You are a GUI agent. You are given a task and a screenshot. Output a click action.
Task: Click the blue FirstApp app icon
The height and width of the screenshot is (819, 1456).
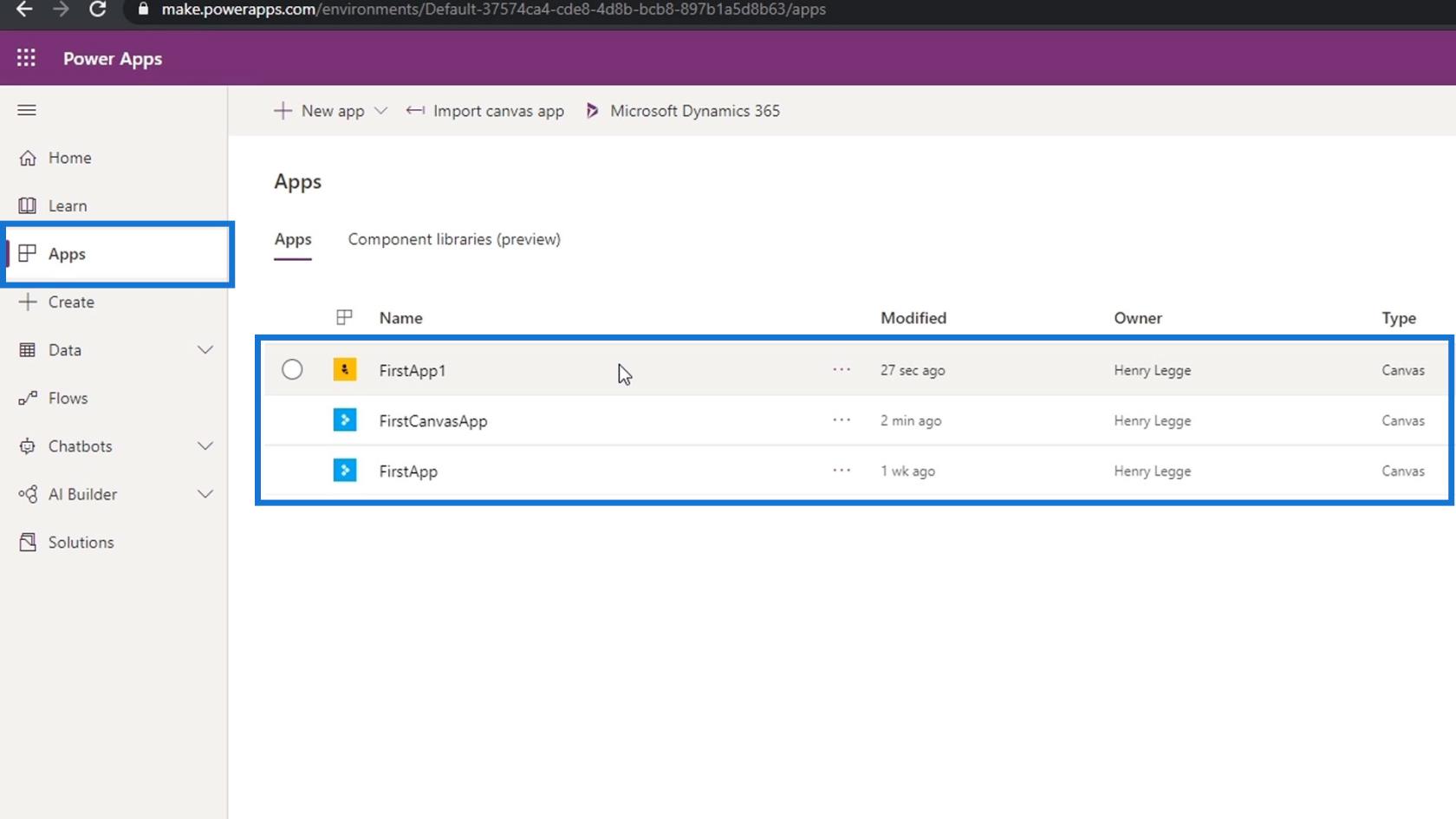[345, 471]
